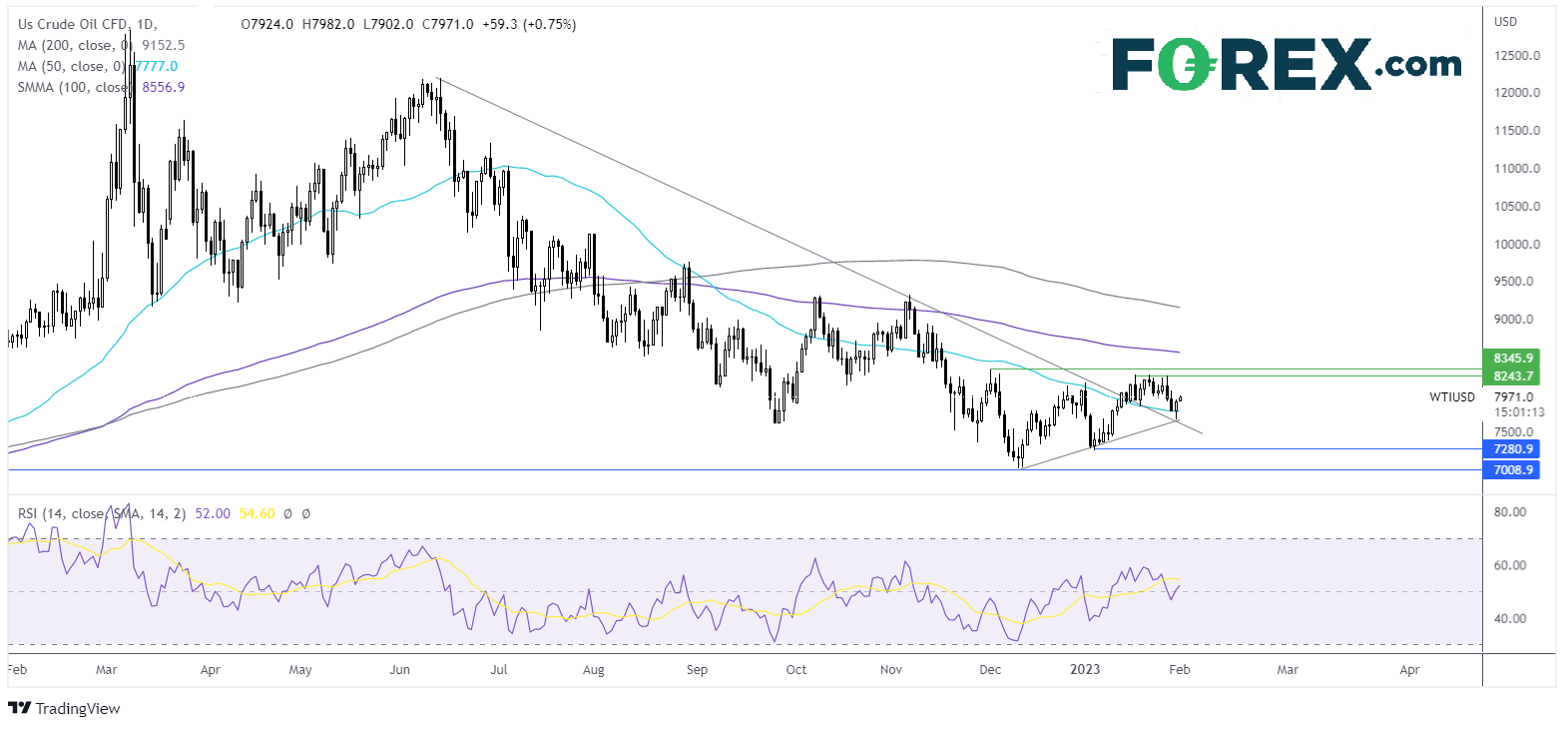This screenshot has width=1568, height=729.
Task: Click the 8345.9 green price label
Action: click(x=1512, y=358)
